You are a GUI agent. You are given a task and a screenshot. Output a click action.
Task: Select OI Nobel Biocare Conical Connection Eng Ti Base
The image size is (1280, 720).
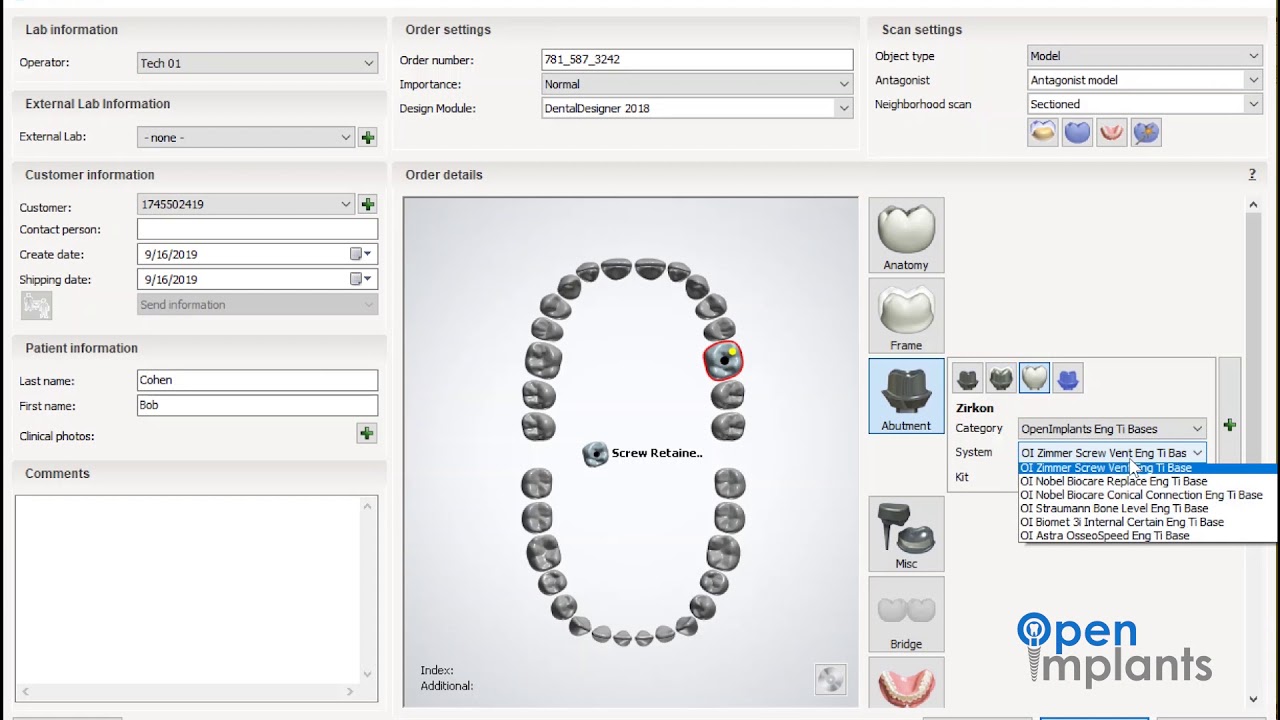pyautogui.click(x=1147, y=495)
